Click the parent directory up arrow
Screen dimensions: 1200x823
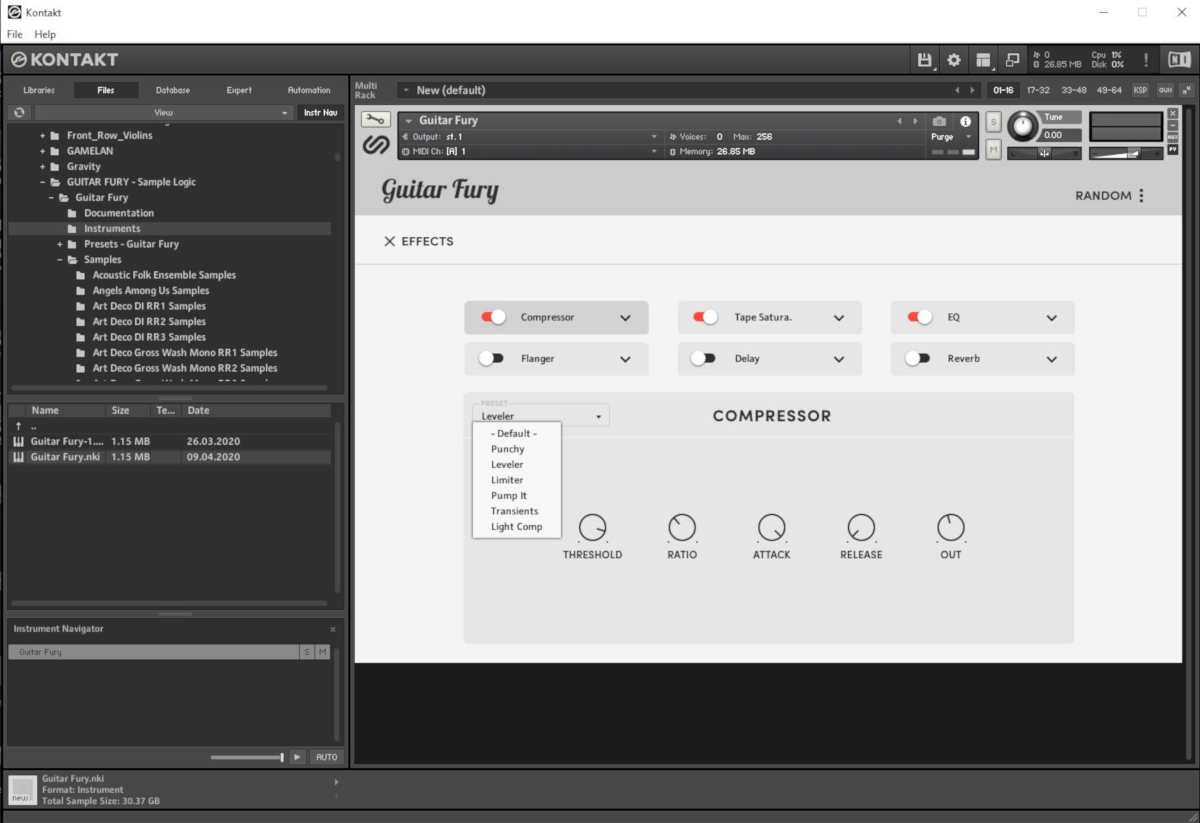pos(18,426)
